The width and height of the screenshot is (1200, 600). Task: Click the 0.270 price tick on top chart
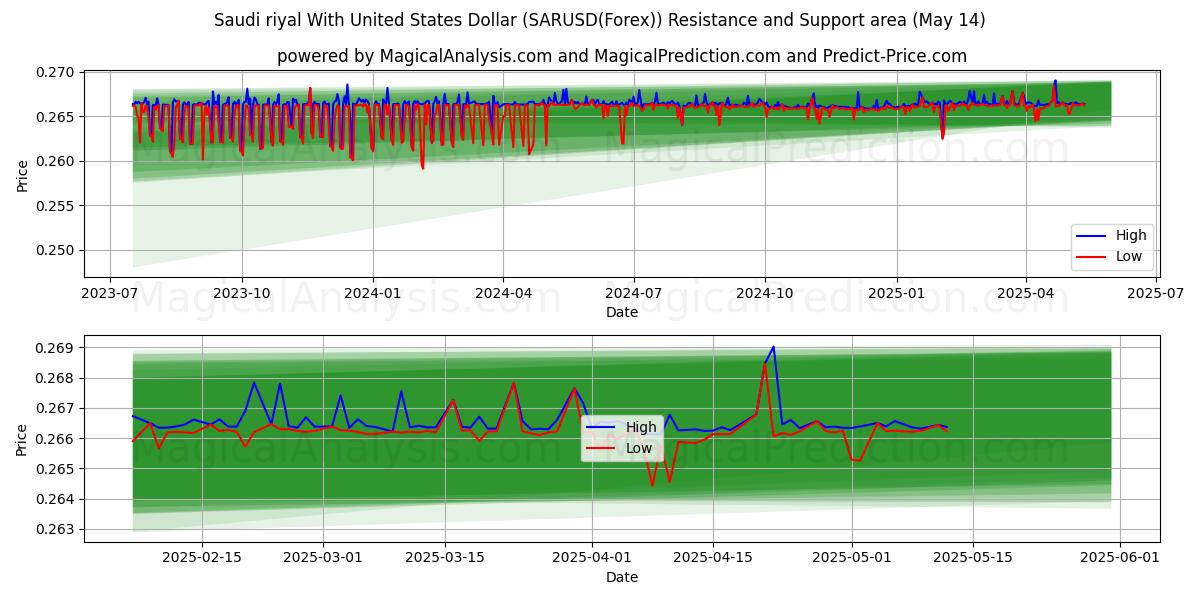pos(56,73)
